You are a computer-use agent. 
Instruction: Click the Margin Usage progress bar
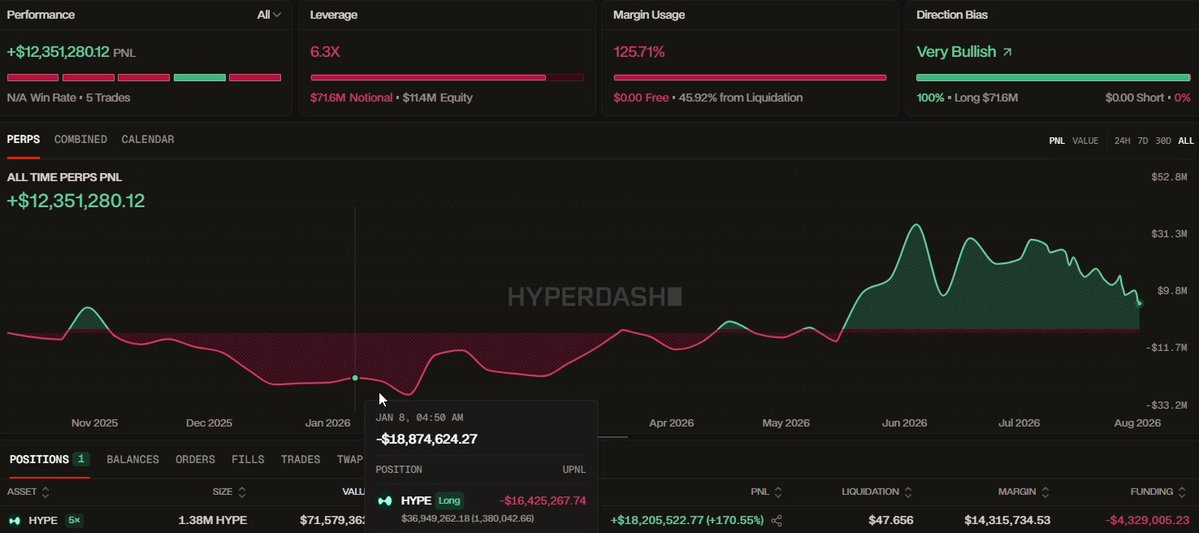(x=750, y=77)
